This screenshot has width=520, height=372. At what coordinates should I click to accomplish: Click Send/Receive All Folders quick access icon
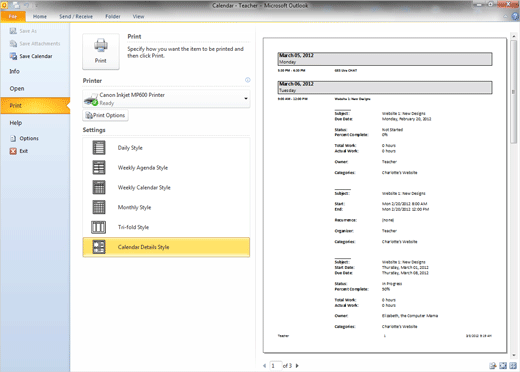click(16, 5)
